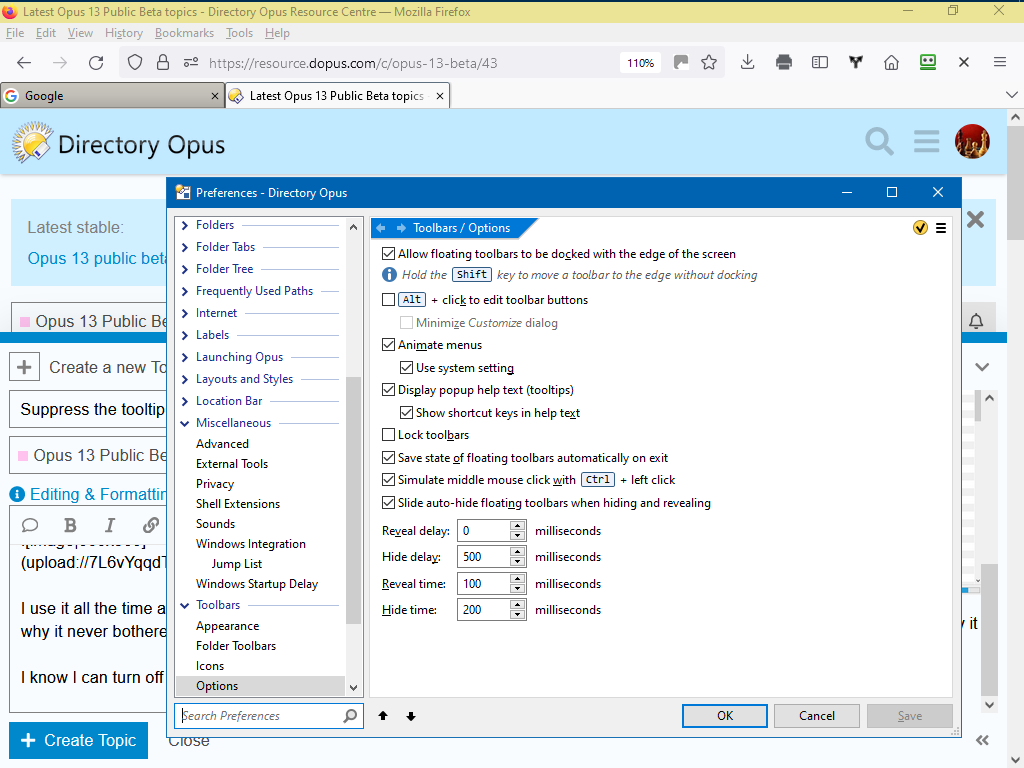
Task: Click the tracking protection shield icon
Action: (135, 63)
